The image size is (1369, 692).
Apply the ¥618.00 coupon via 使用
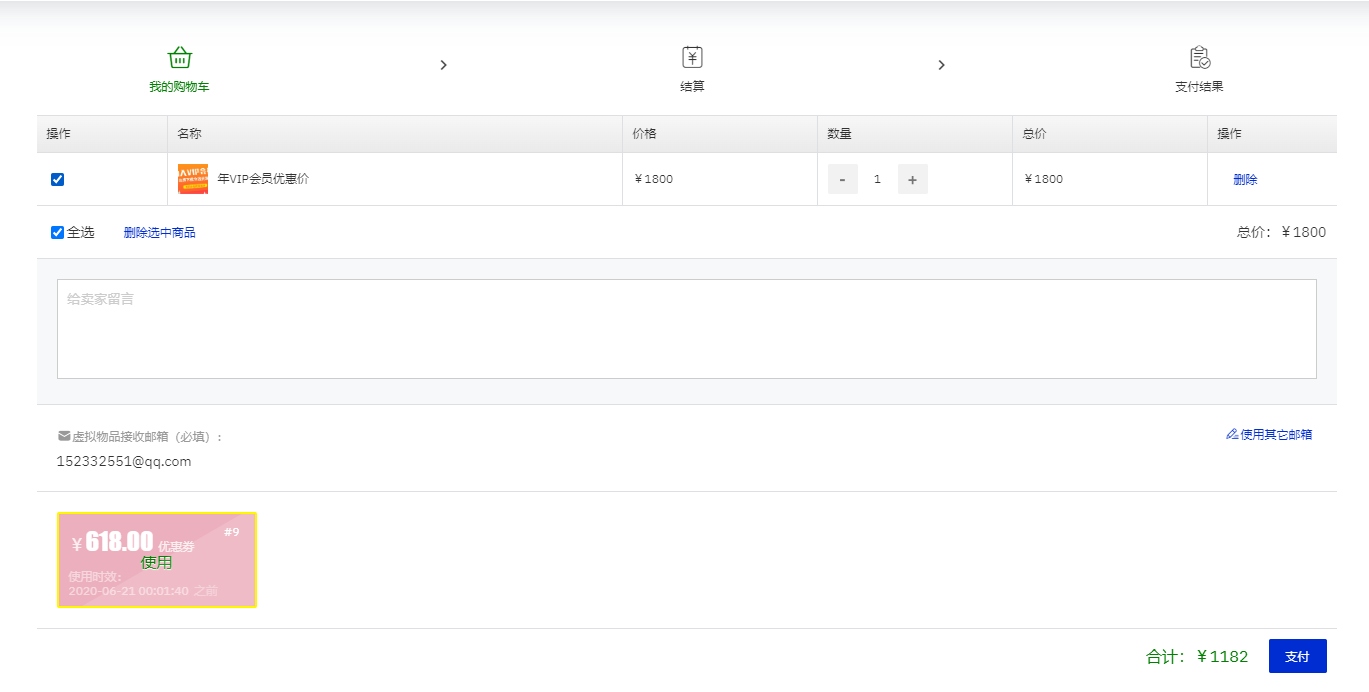click(x=156, y=562)
